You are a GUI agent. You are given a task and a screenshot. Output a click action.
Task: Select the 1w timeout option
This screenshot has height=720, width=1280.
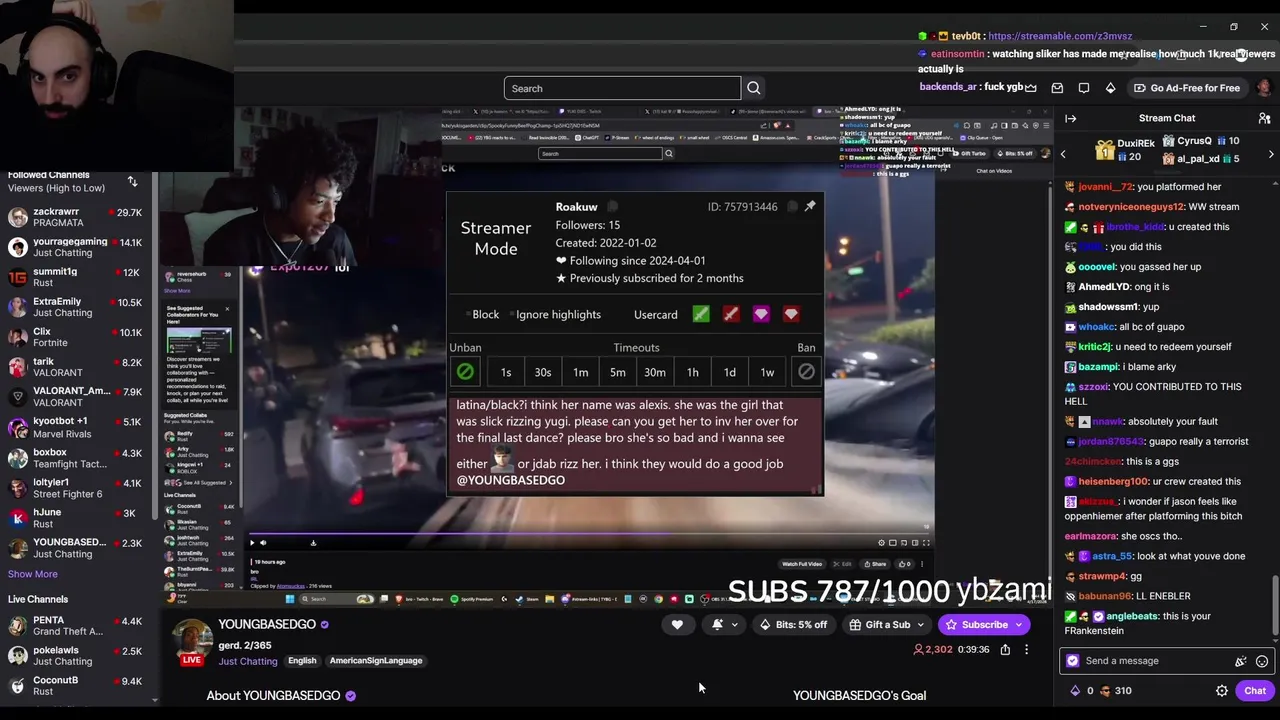(767, 372)
